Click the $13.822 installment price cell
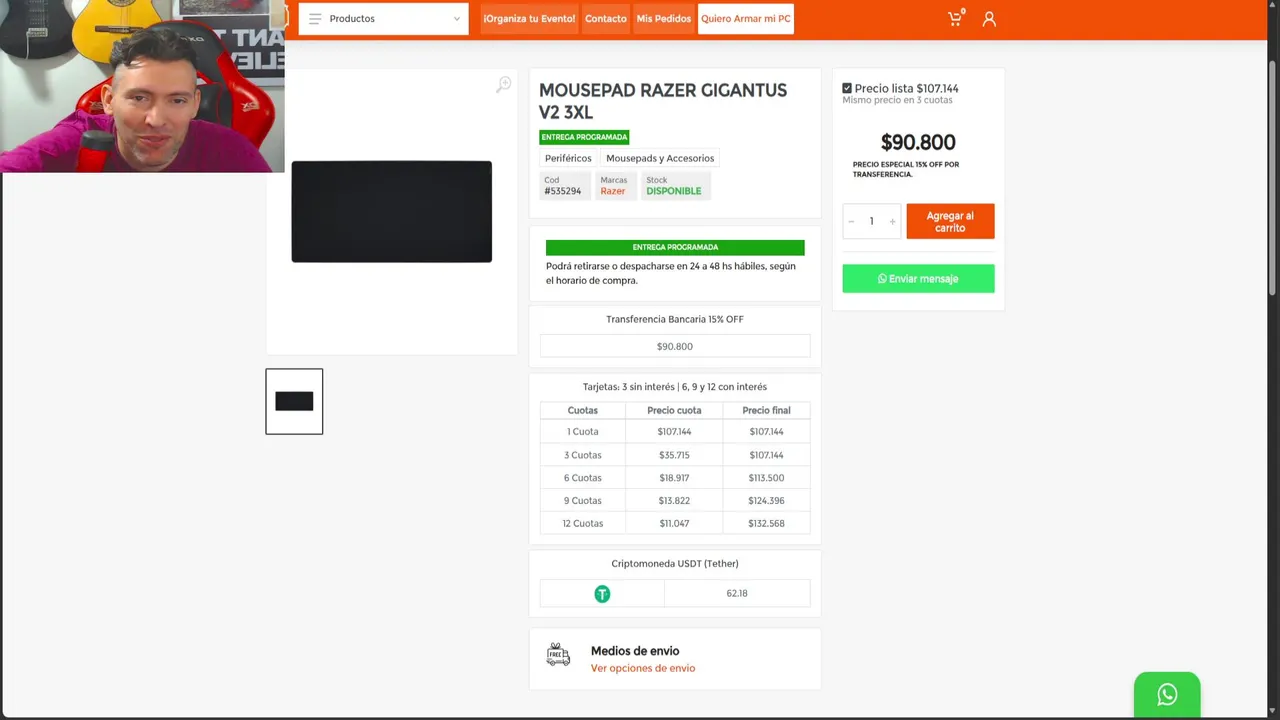Screen dimensions: 1280x720 (x=674, y=501)
